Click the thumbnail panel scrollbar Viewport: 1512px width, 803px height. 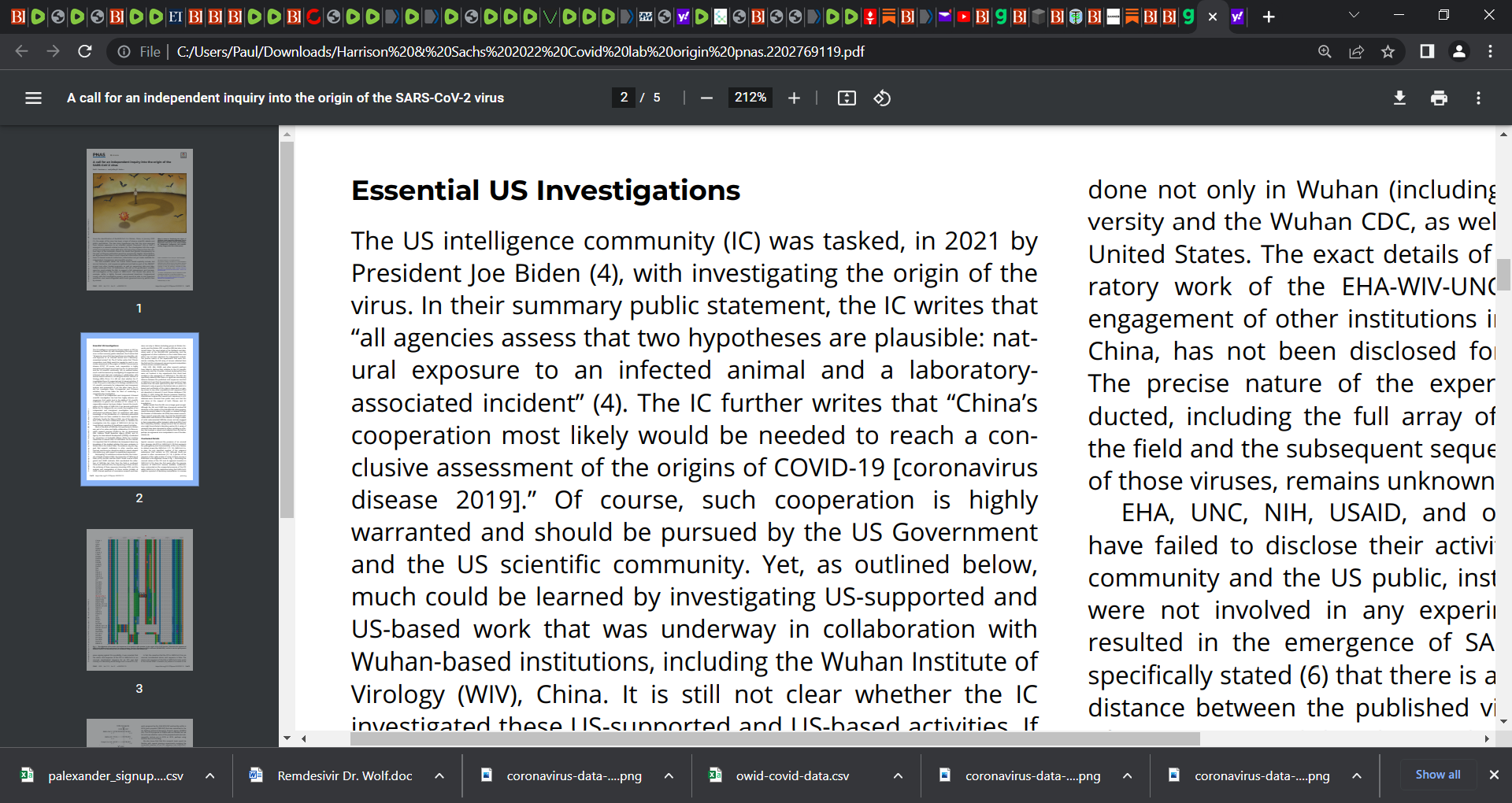pyautogui.click(x=287, y=329)
